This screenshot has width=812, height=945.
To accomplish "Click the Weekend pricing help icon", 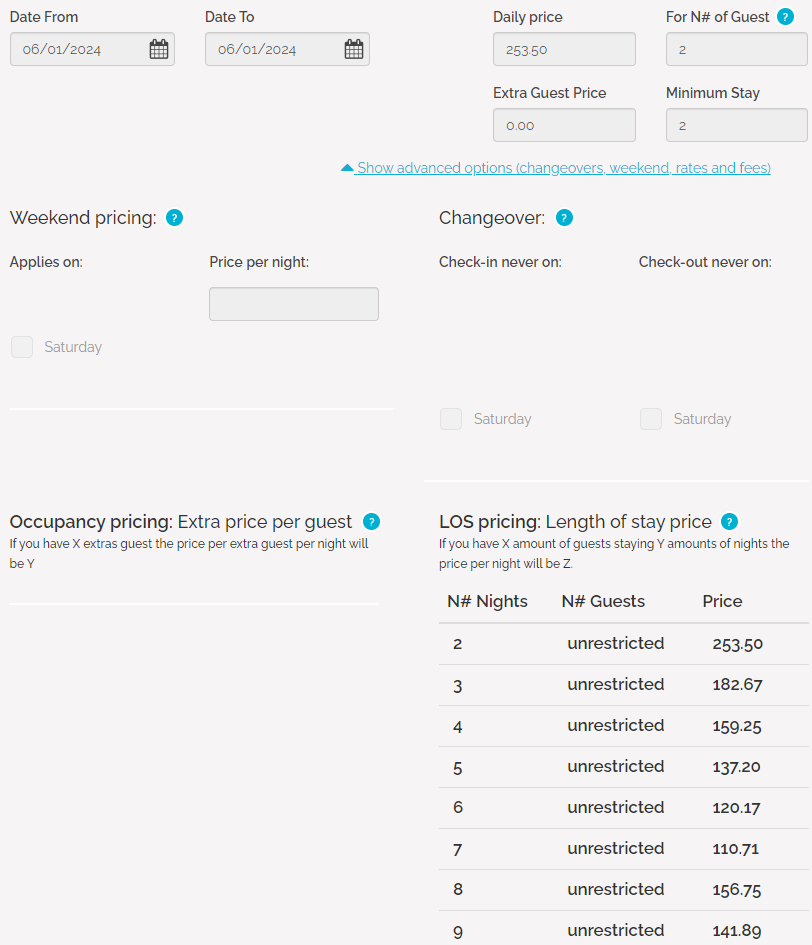I will tap(174, 218).
